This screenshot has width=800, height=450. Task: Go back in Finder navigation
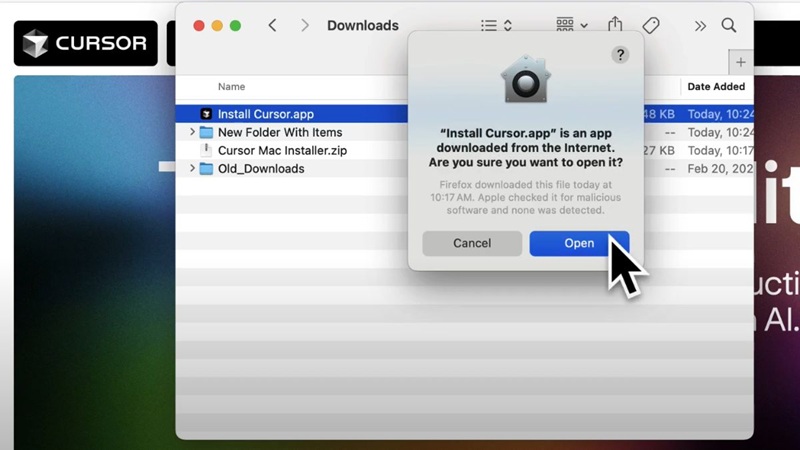point(272,25)
